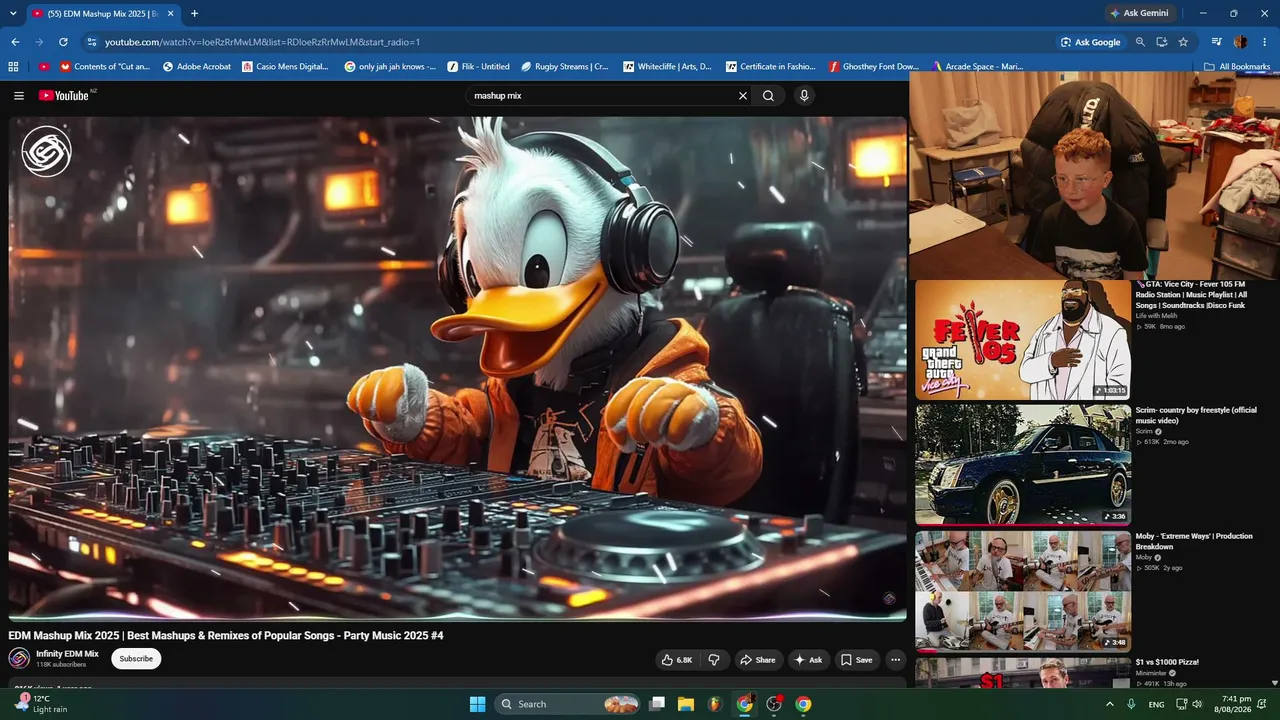Open the Whitecliffe Arts bookmark
This screenshot has height=720, width=1280.
(667, 67)
